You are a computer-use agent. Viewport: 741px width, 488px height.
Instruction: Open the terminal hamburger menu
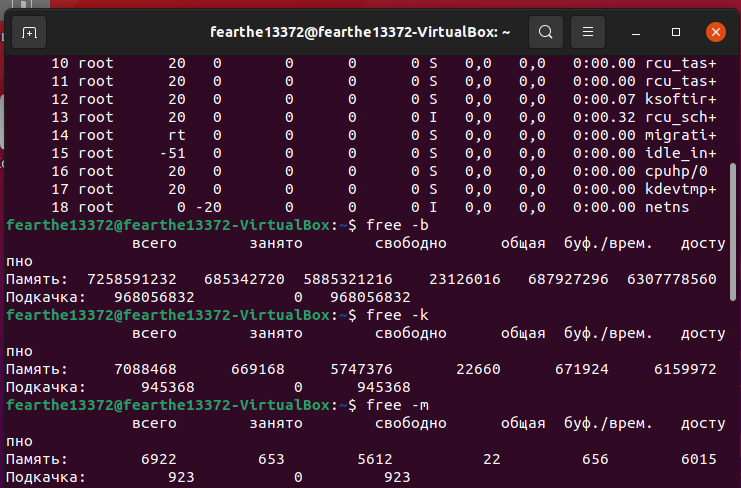pos(588,32)
